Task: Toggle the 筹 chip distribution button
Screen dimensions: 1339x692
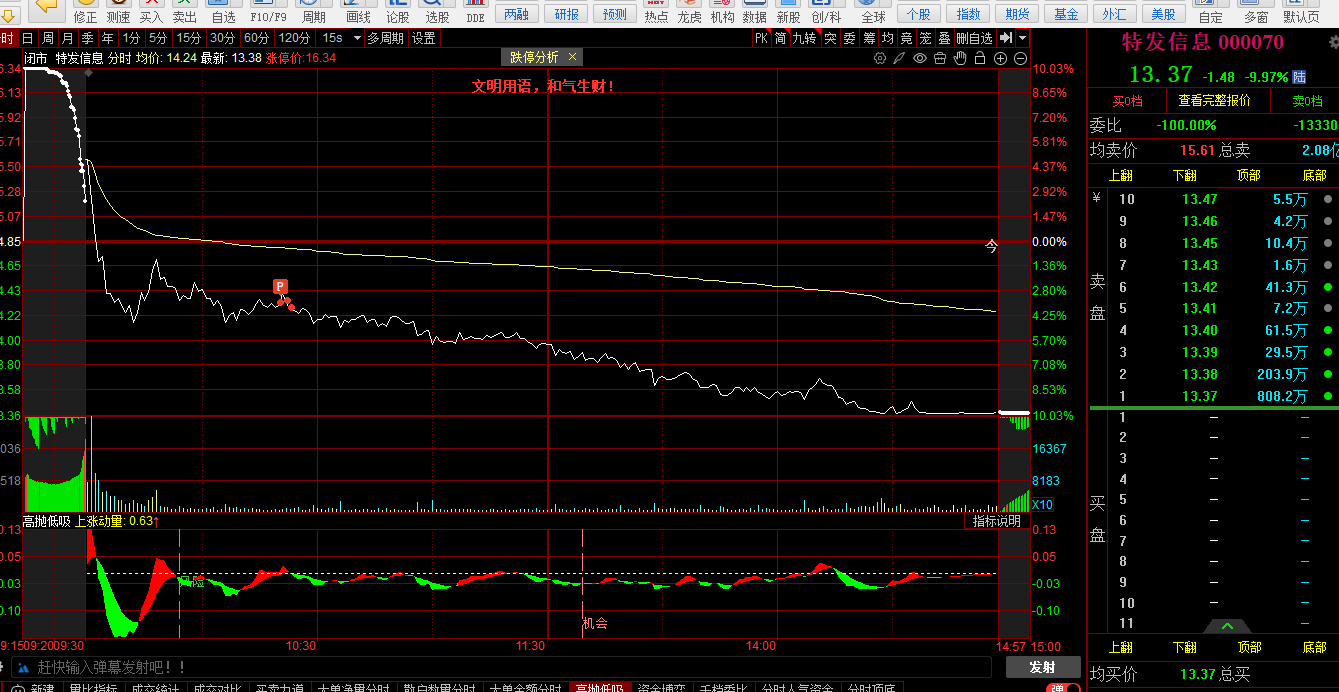Action: 869,38
